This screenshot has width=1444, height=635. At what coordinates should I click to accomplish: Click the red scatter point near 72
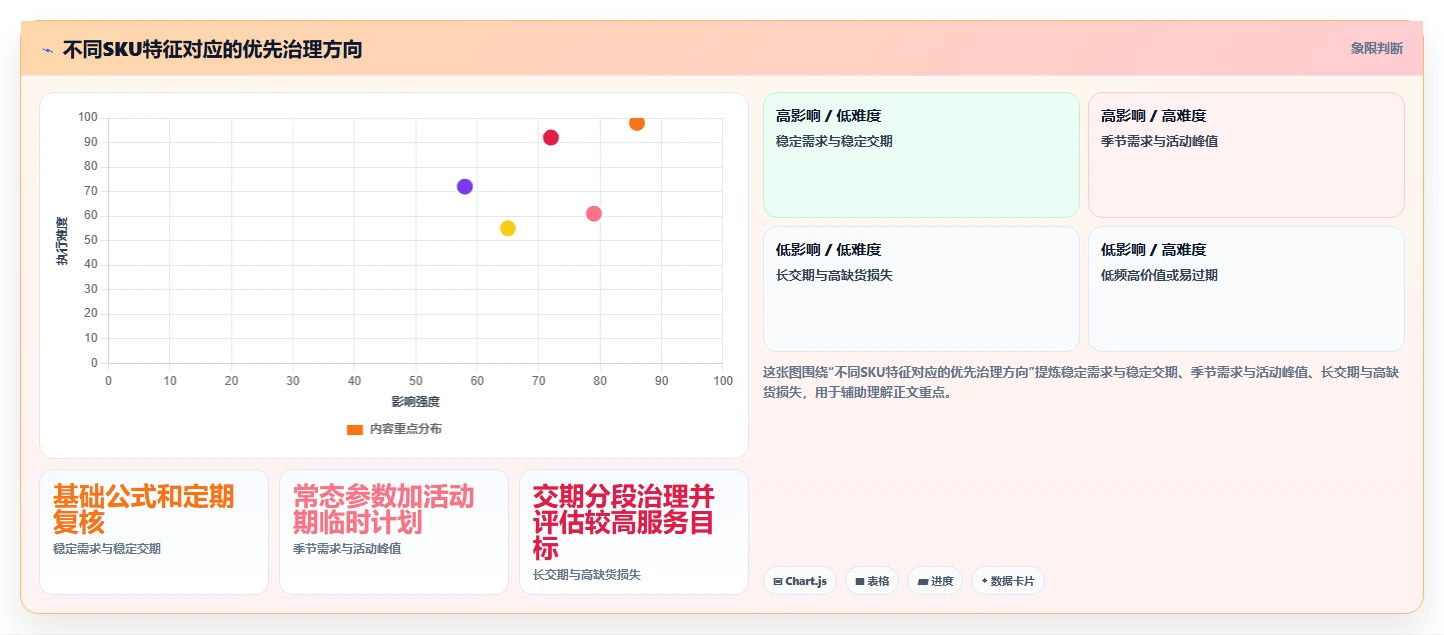coord(551,138)
